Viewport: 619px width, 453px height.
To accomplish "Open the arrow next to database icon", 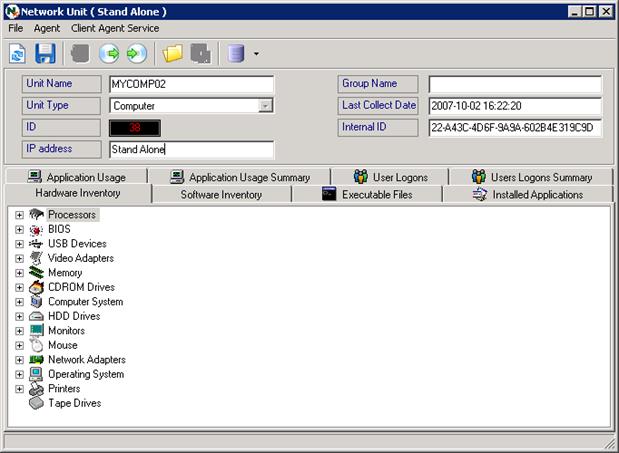I will tap(257, 54).
